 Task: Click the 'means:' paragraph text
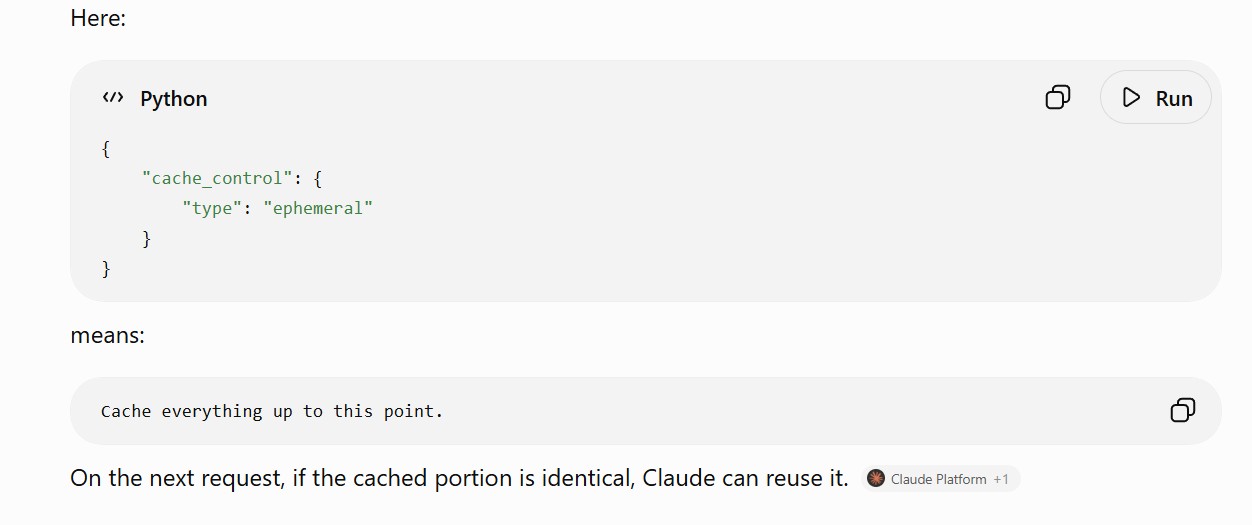pos(108,335)
